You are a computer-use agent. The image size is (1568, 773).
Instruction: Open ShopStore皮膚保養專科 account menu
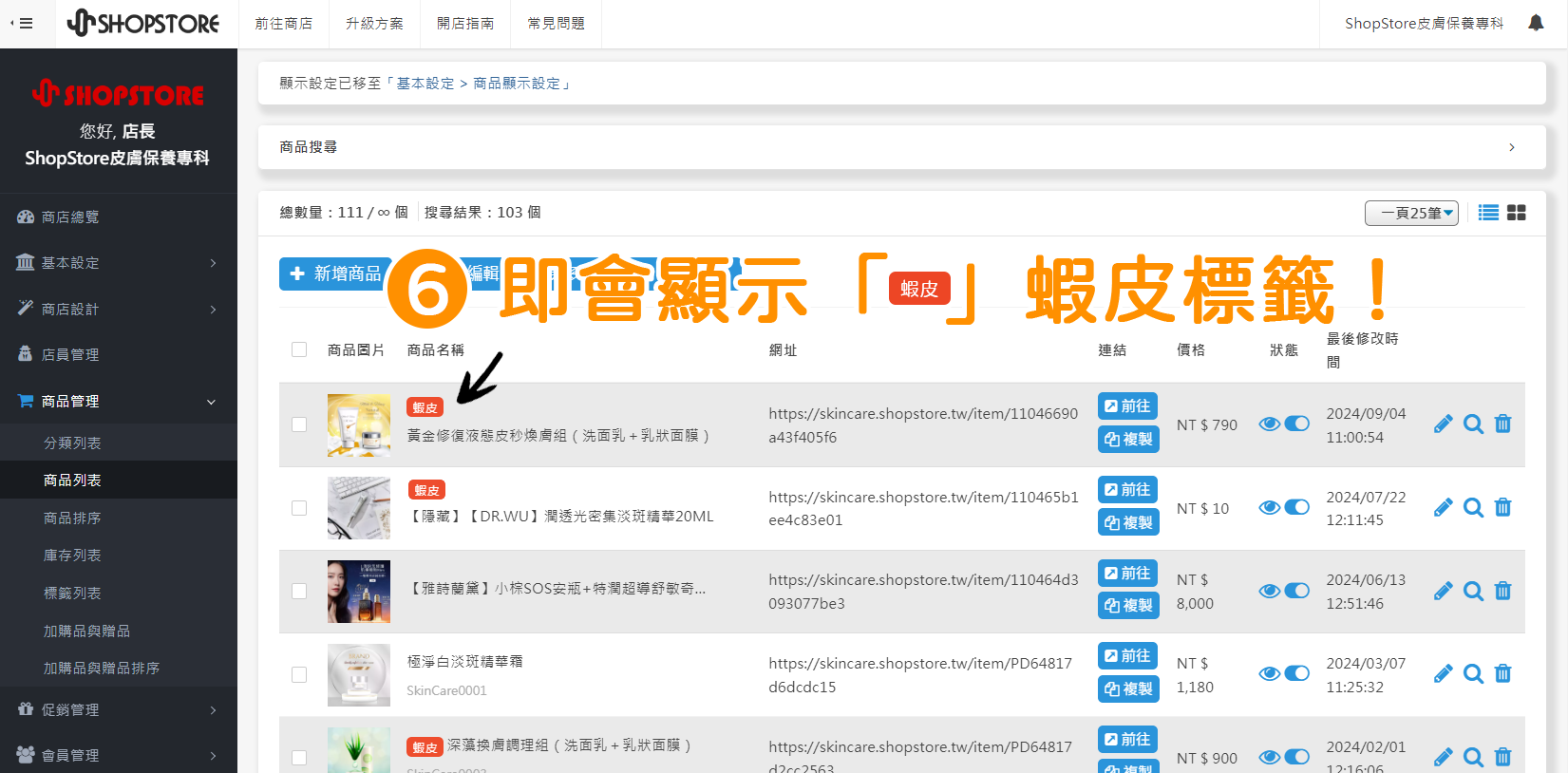(x=1424, y=24)
